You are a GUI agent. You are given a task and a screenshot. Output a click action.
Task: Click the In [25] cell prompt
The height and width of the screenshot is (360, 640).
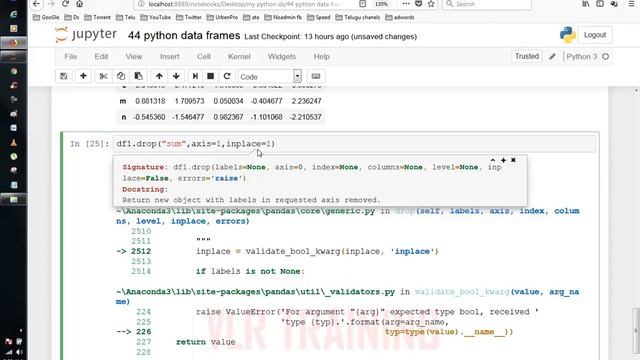(89, 144)
